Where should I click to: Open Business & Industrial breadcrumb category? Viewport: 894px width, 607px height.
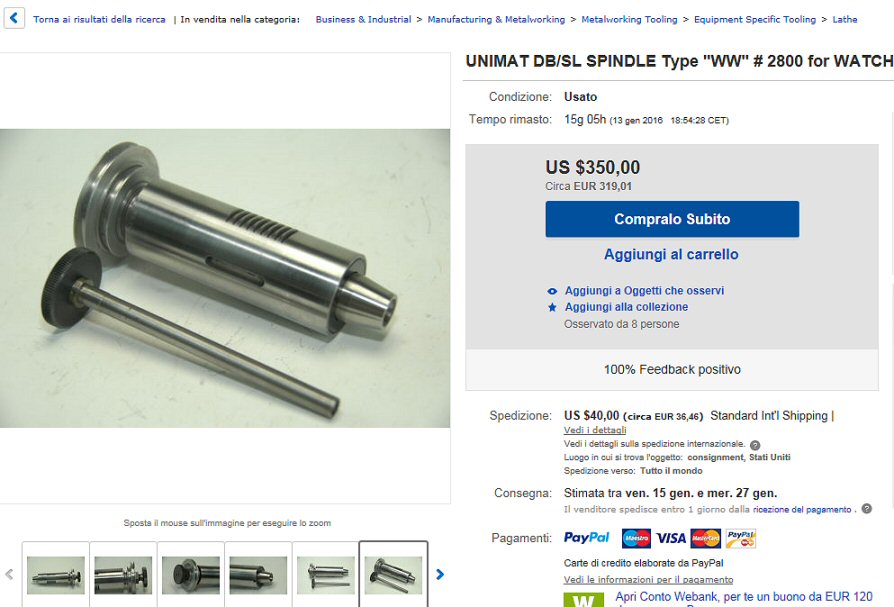pos(363,19)
